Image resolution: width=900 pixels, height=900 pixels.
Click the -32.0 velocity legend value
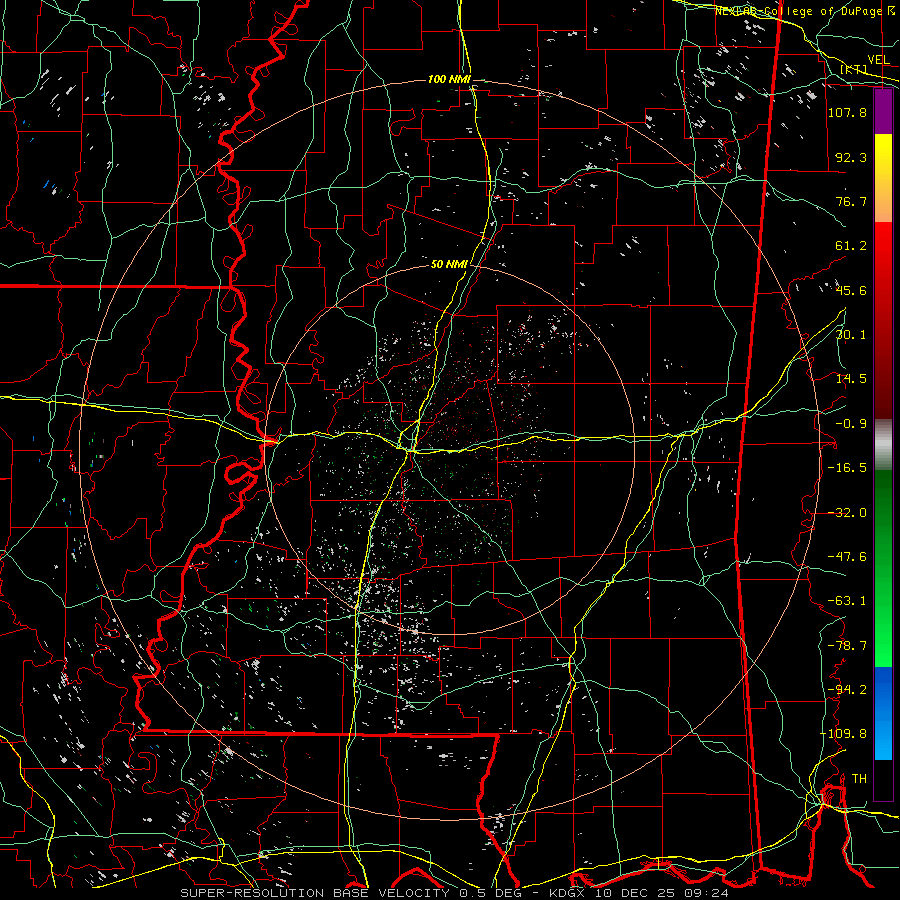tap(847, 513)
